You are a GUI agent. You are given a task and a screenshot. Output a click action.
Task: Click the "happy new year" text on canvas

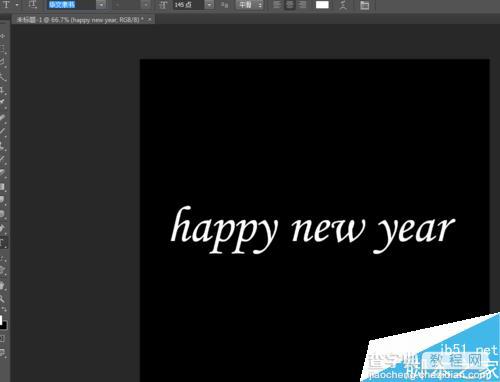313,230
